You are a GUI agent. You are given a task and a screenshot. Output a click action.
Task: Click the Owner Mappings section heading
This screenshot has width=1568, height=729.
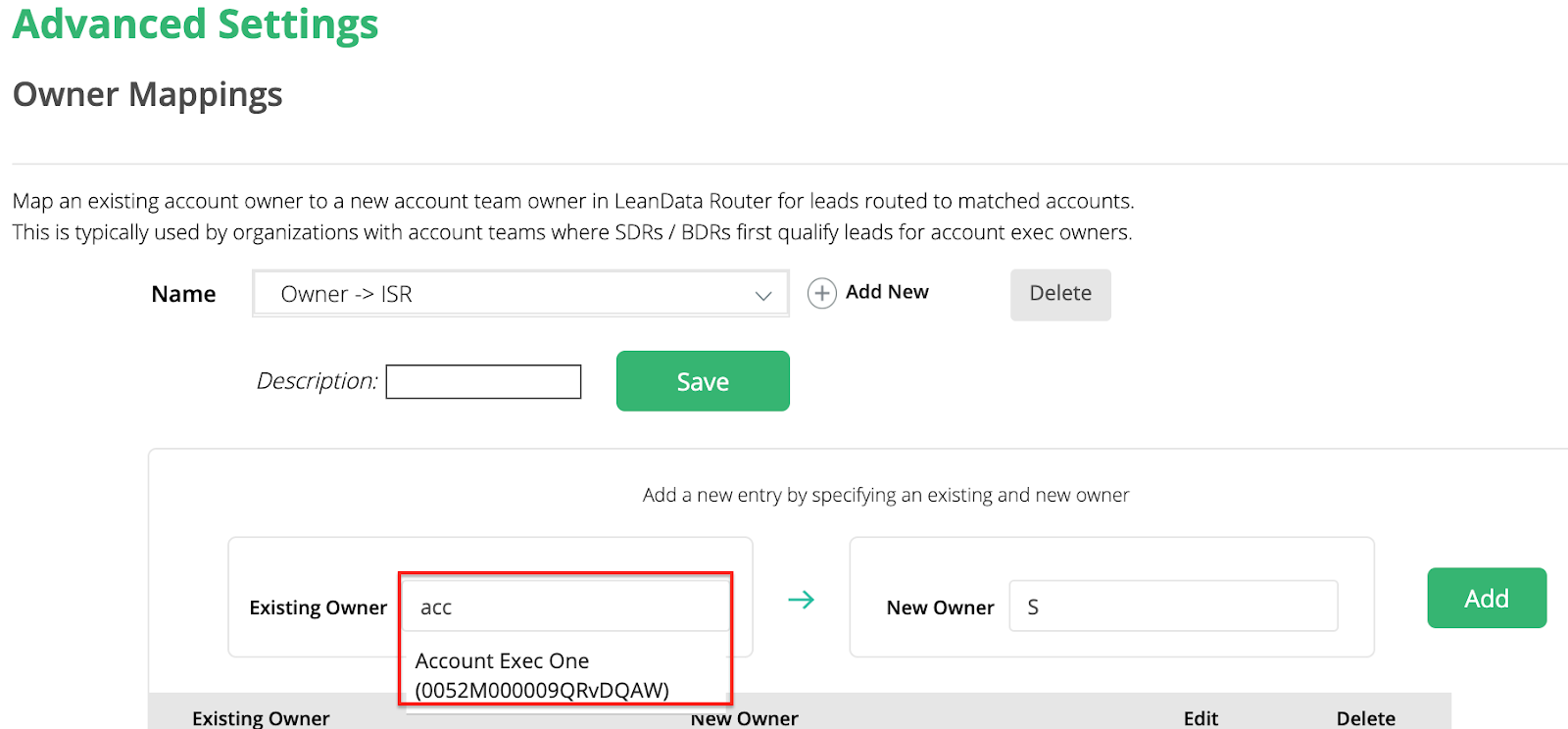click(148, 95)
